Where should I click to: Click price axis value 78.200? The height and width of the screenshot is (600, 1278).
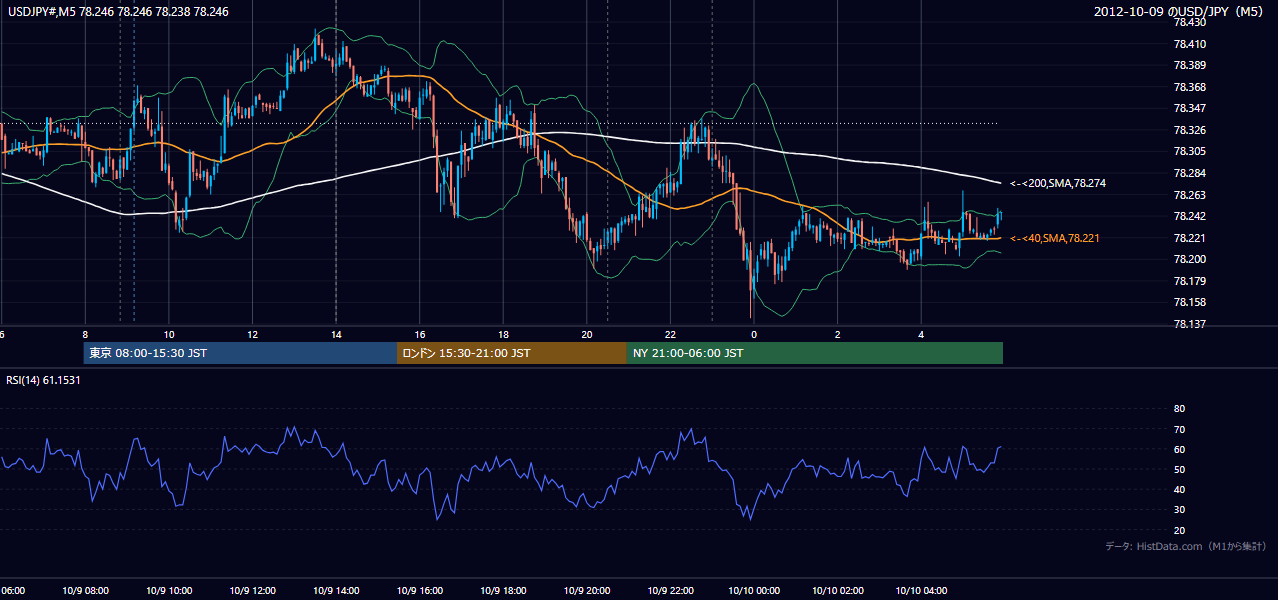[x=1191, y=259]
